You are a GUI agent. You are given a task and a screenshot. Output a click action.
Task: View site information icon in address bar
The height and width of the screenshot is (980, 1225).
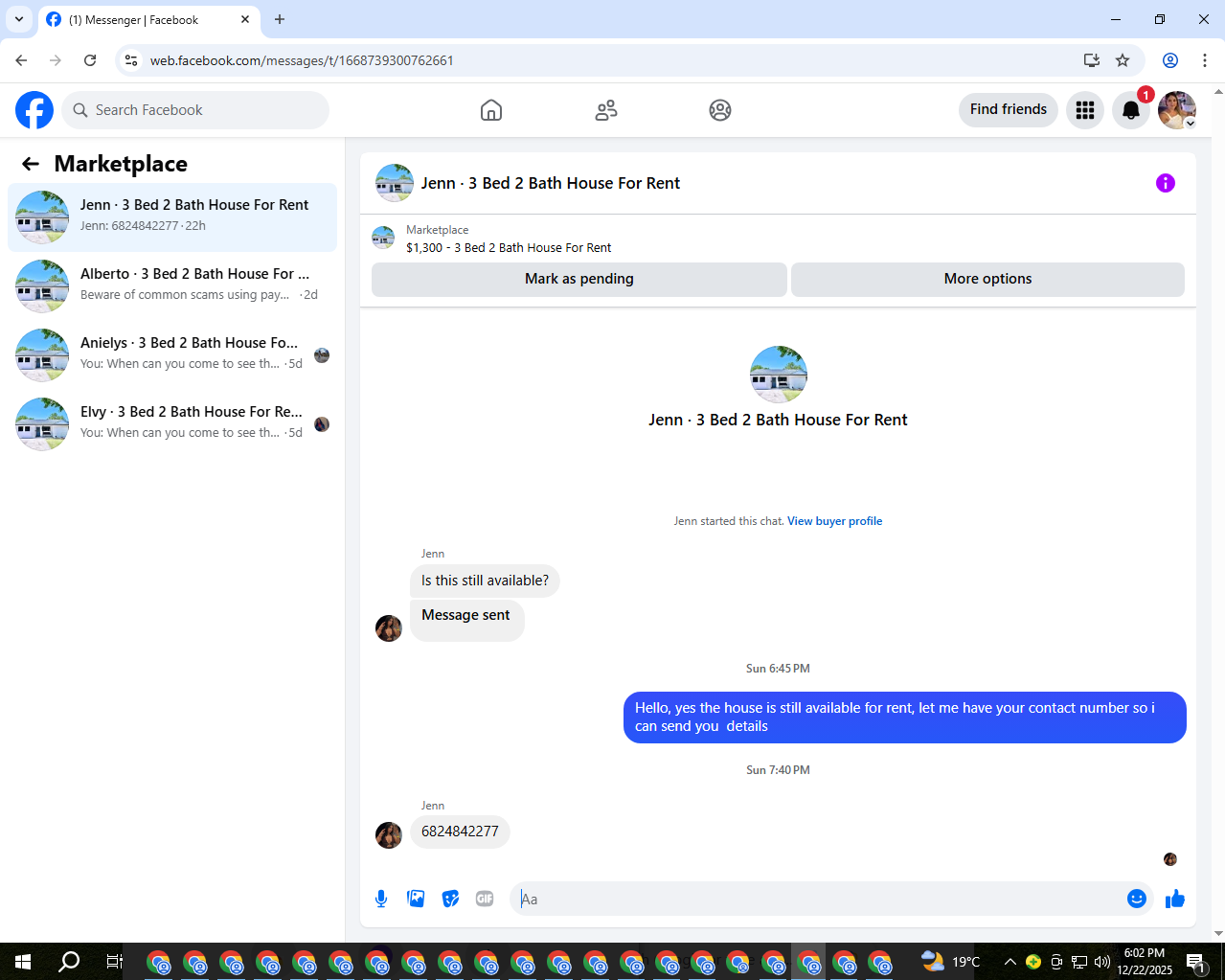coord(131,60)
